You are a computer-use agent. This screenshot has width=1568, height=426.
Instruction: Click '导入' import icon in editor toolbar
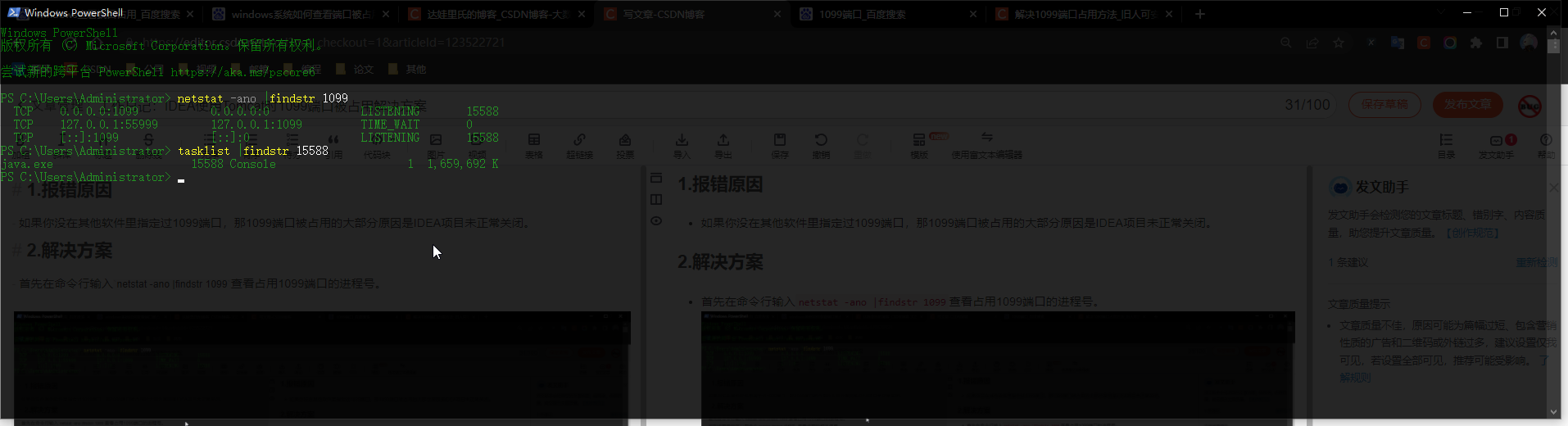(x=682, y=146)
